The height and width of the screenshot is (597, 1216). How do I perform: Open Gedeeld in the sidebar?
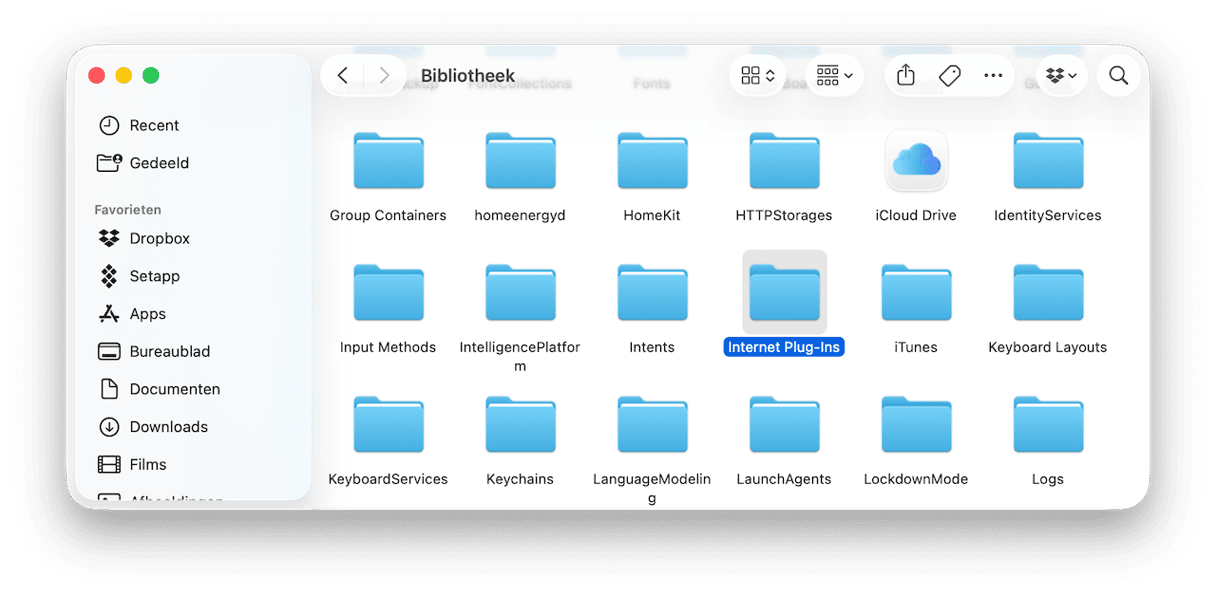143,163
